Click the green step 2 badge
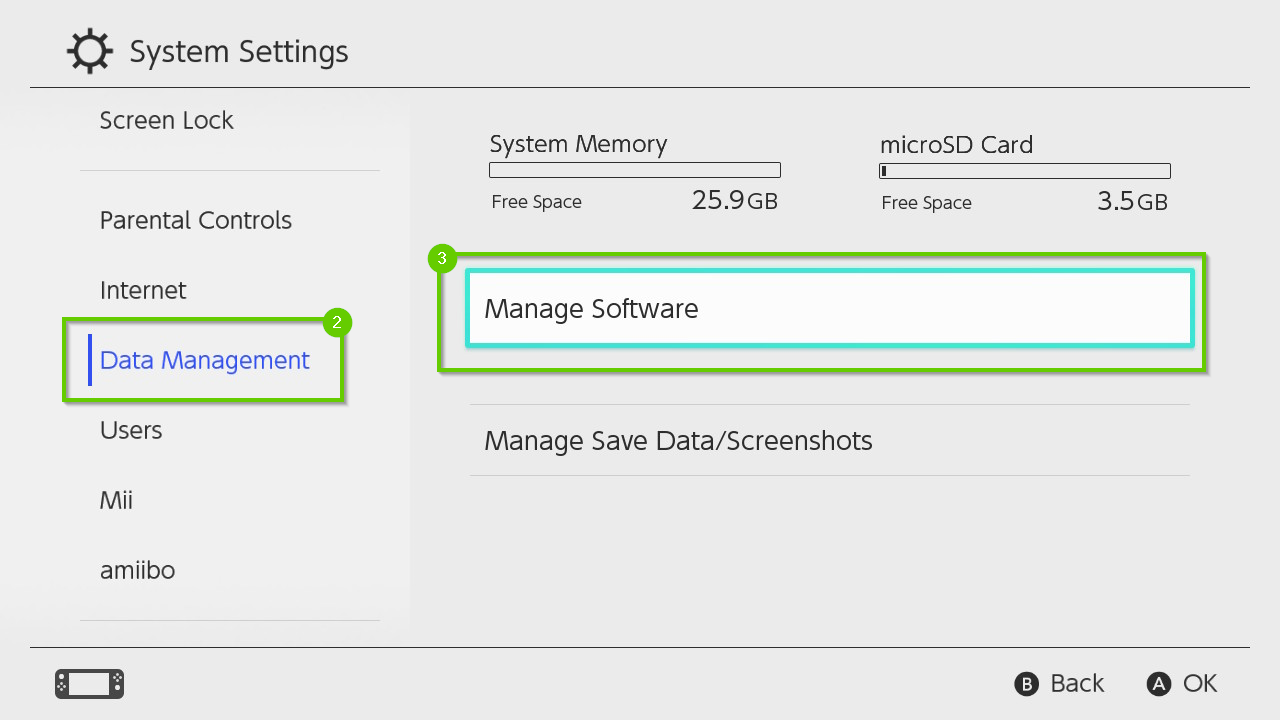The height and width of the screenshot is (720, 1280). tap(337, 322)
